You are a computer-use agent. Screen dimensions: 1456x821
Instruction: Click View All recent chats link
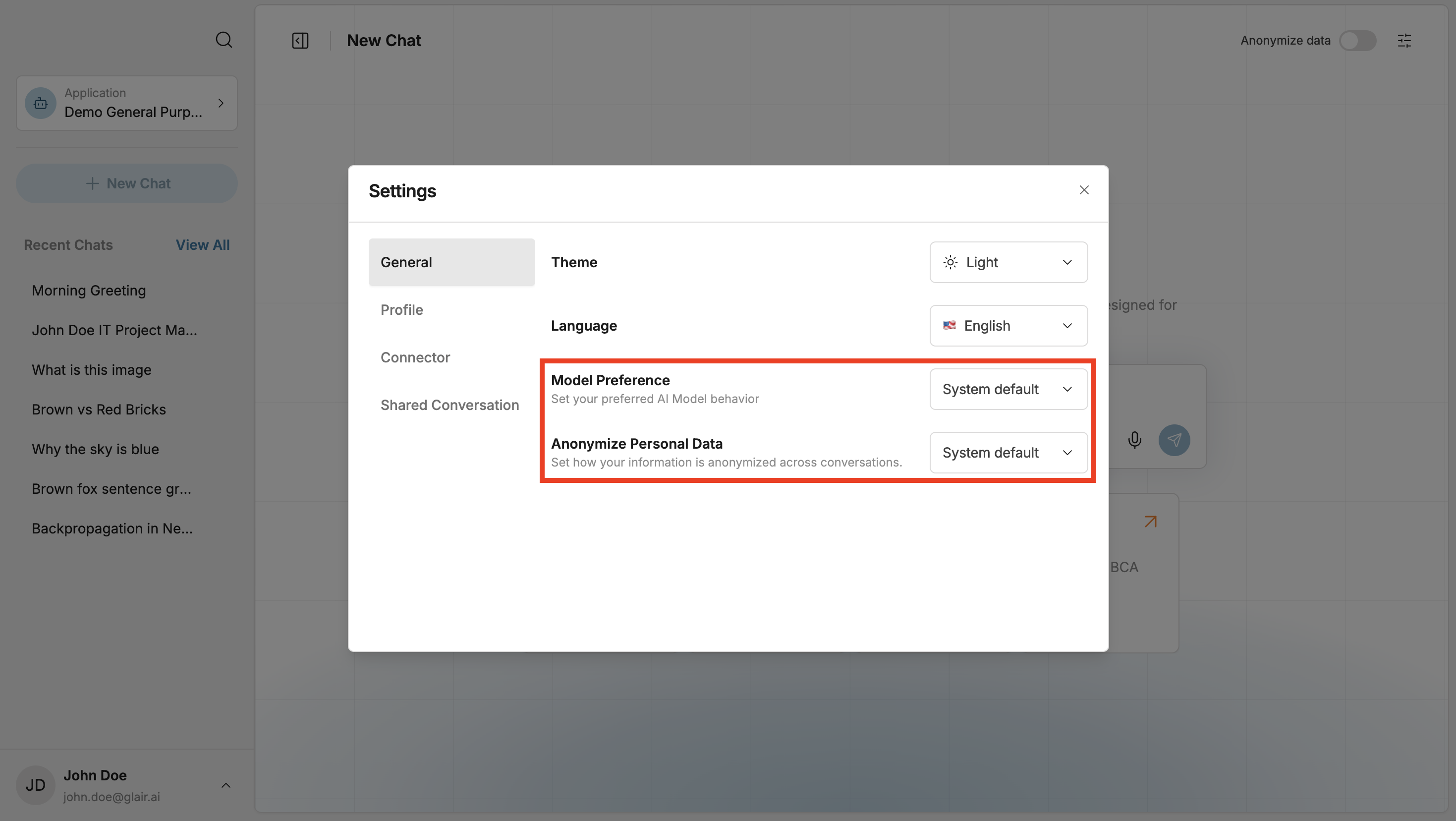coord(202,245)
